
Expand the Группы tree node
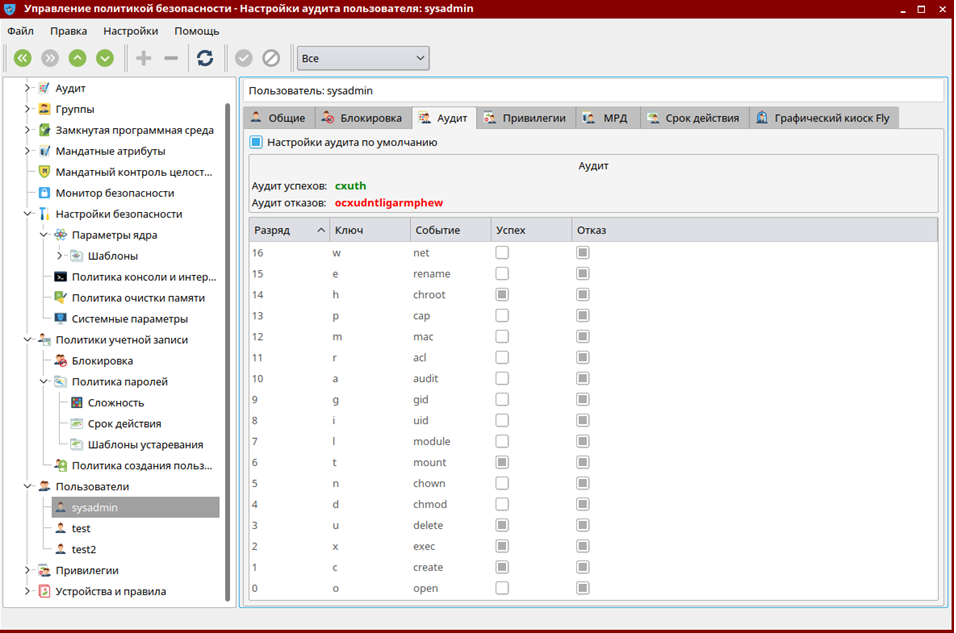[x=27, y=109]
